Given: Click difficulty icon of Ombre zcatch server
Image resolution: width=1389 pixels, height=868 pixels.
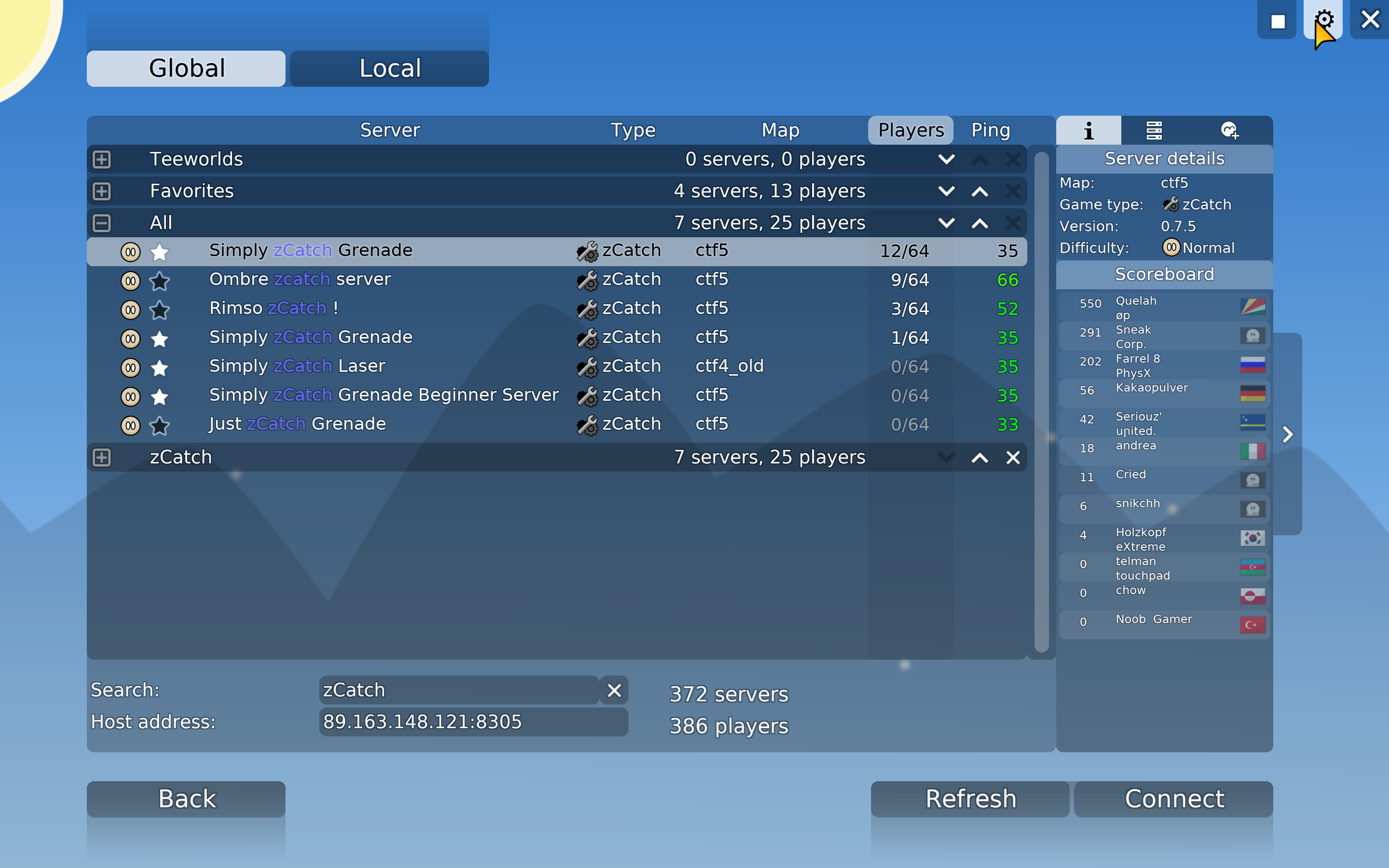Looking at the screenshot, I should (x=130, y=281).
